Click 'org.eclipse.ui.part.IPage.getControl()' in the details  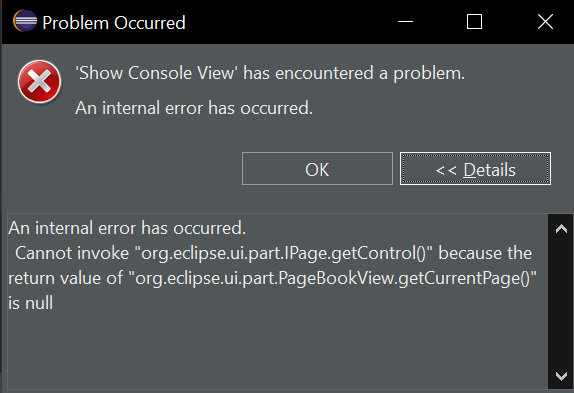click(x=284, y=254)
